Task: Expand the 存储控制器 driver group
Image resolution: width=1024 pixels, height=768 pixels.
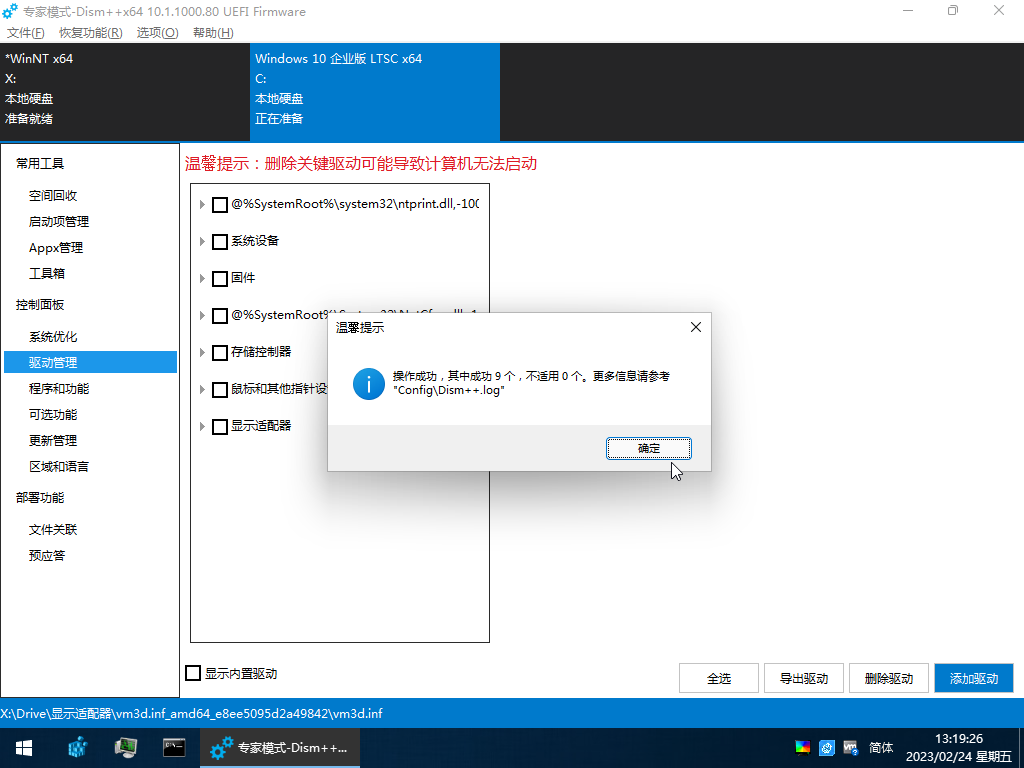Action: click(x=203, y=353)
